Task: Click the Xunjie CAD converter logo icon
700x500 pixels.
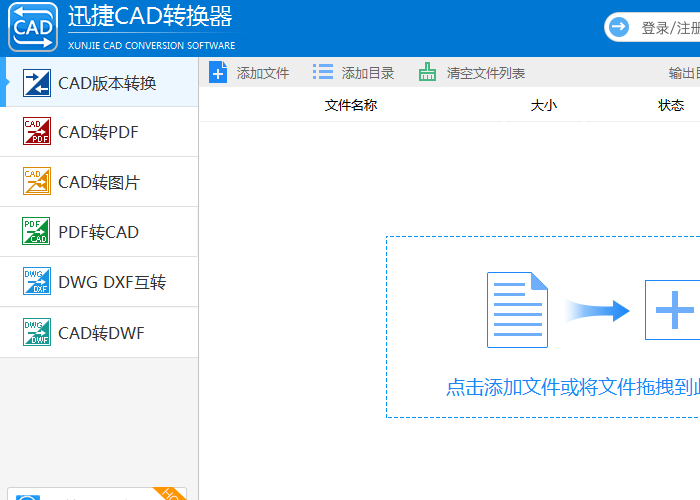Action: (33, 27)
